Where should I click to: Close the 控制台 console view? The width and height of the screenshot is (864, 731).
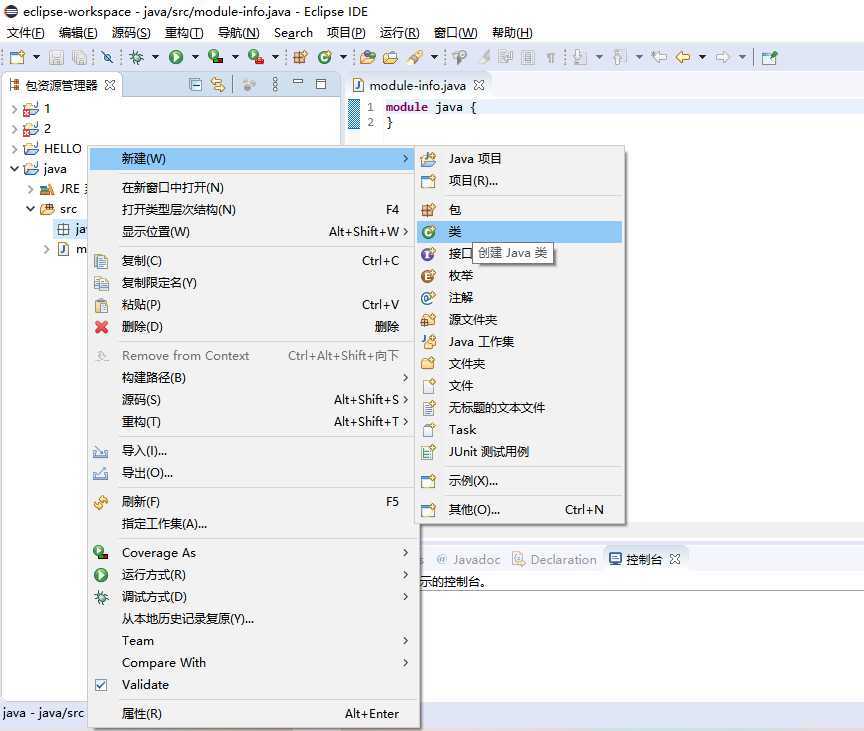point(674,559)
